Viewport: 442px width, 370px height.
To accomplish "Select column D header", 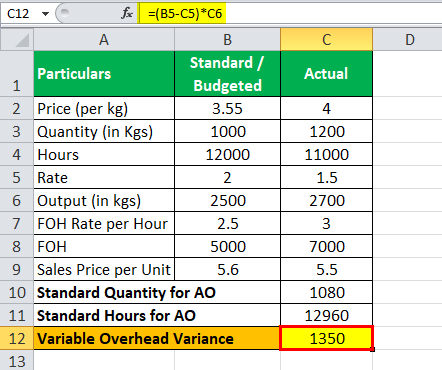I will click(407, 40).
